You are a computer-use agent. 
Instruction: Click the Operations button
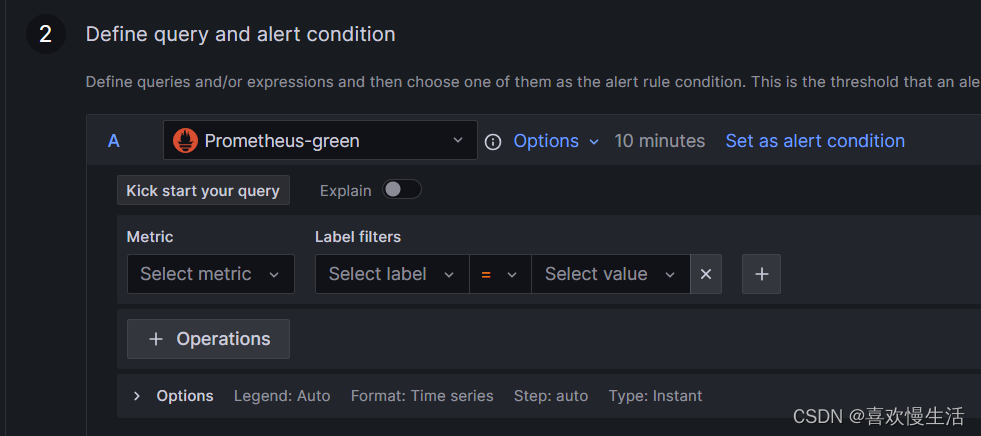pos(208,339)
